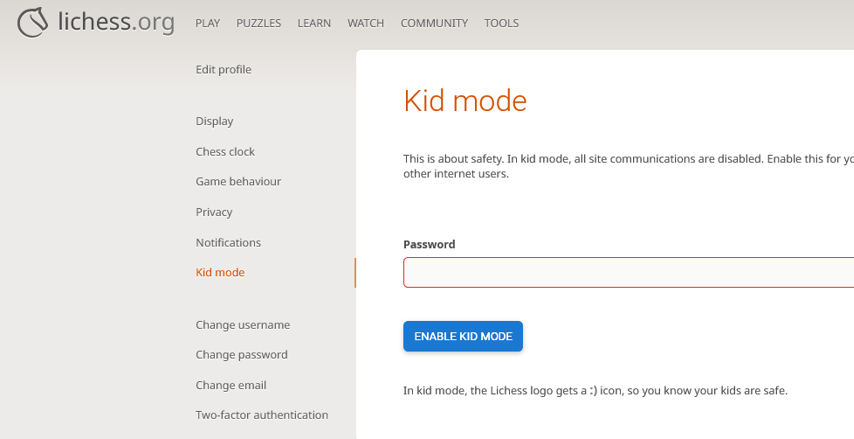This screenshot has width=854, height=439.
Task: Open Change email page
Action: pyautogui.click(x=231, y=385)
